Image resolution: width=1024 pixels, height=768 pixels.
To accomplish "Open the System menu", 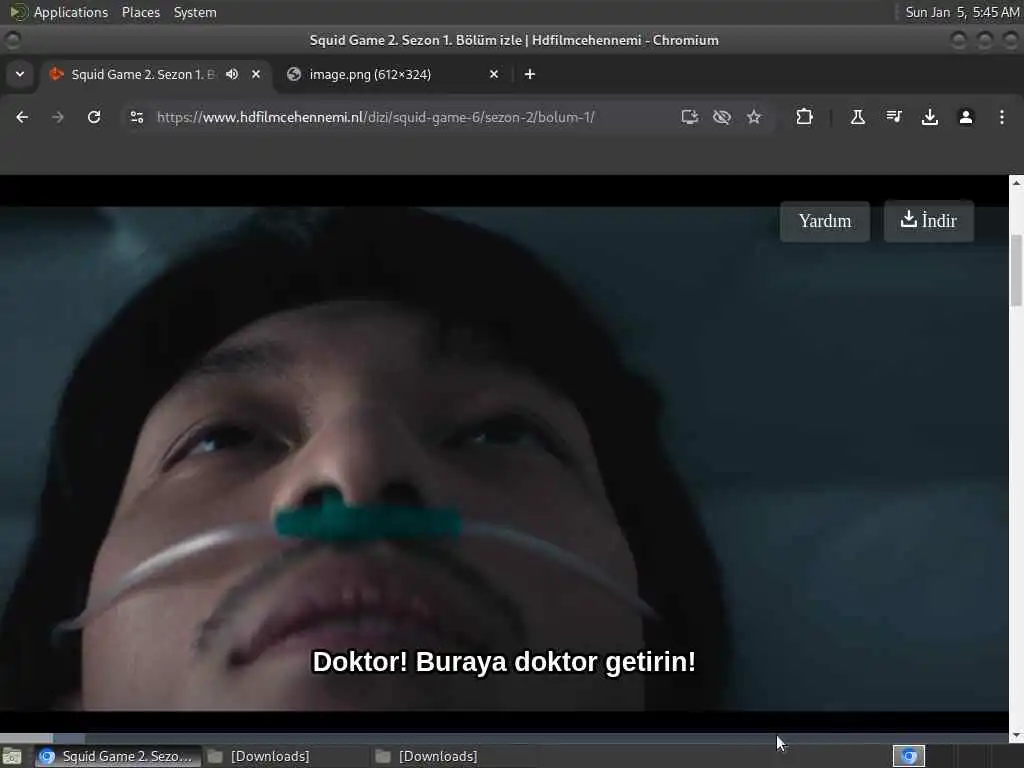I will click(195, 12).
